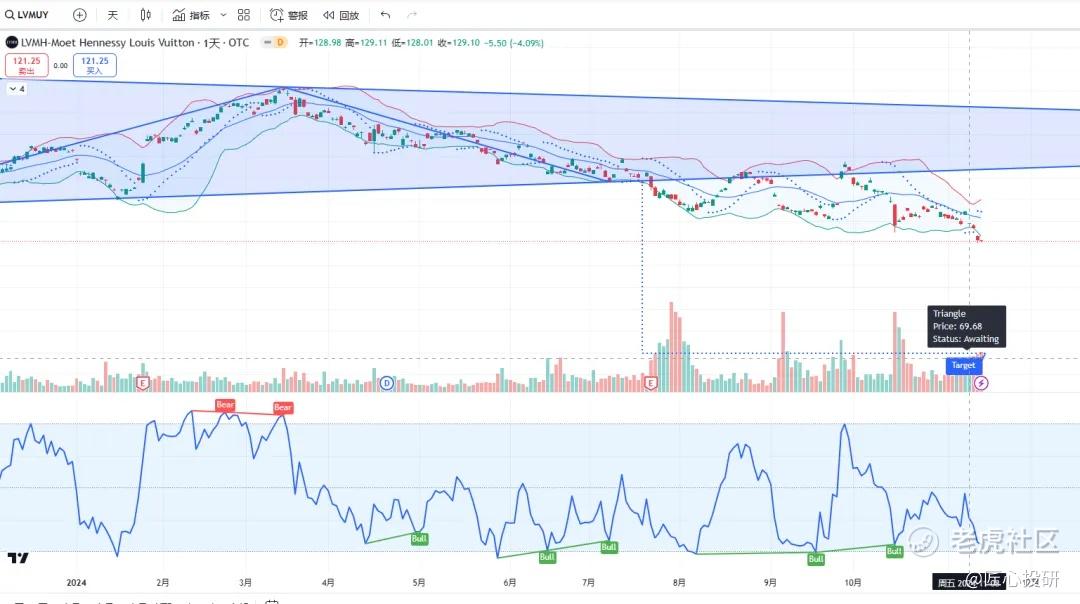
Task: Click the 6月 label on time axis
Action: [510, 583]
